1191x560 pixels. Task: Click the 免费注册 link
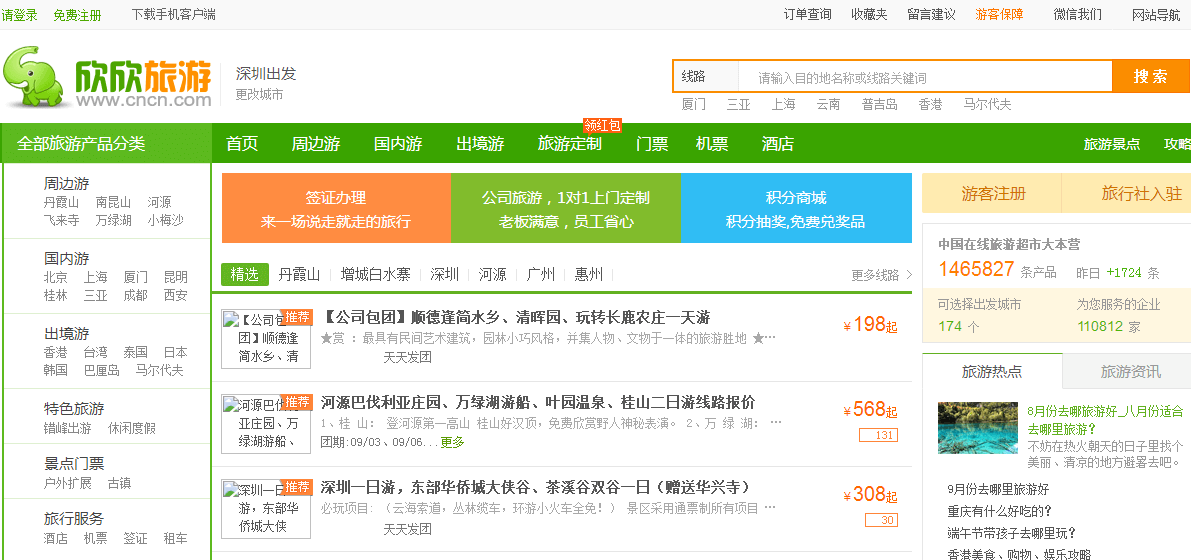click(77, 15)
